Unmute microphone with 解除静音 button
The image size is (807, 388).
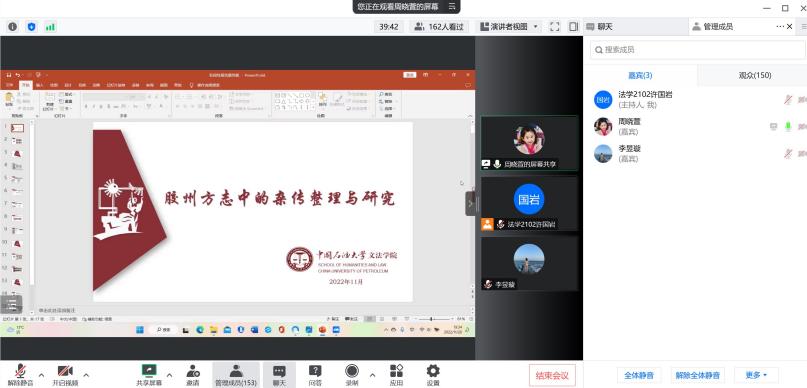tap(21, 375)
